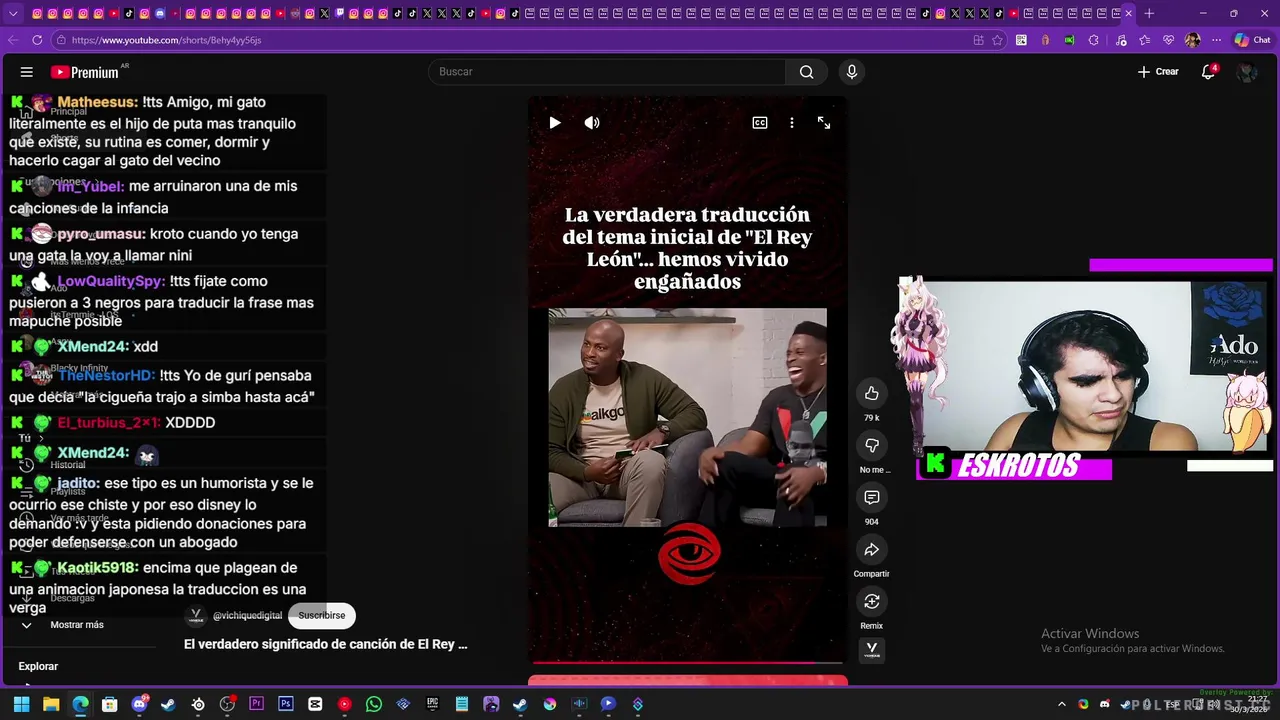Screen dimensions: 1280x720
Task: Open the Copilot Chat button
Action: tap(1252, 40)
